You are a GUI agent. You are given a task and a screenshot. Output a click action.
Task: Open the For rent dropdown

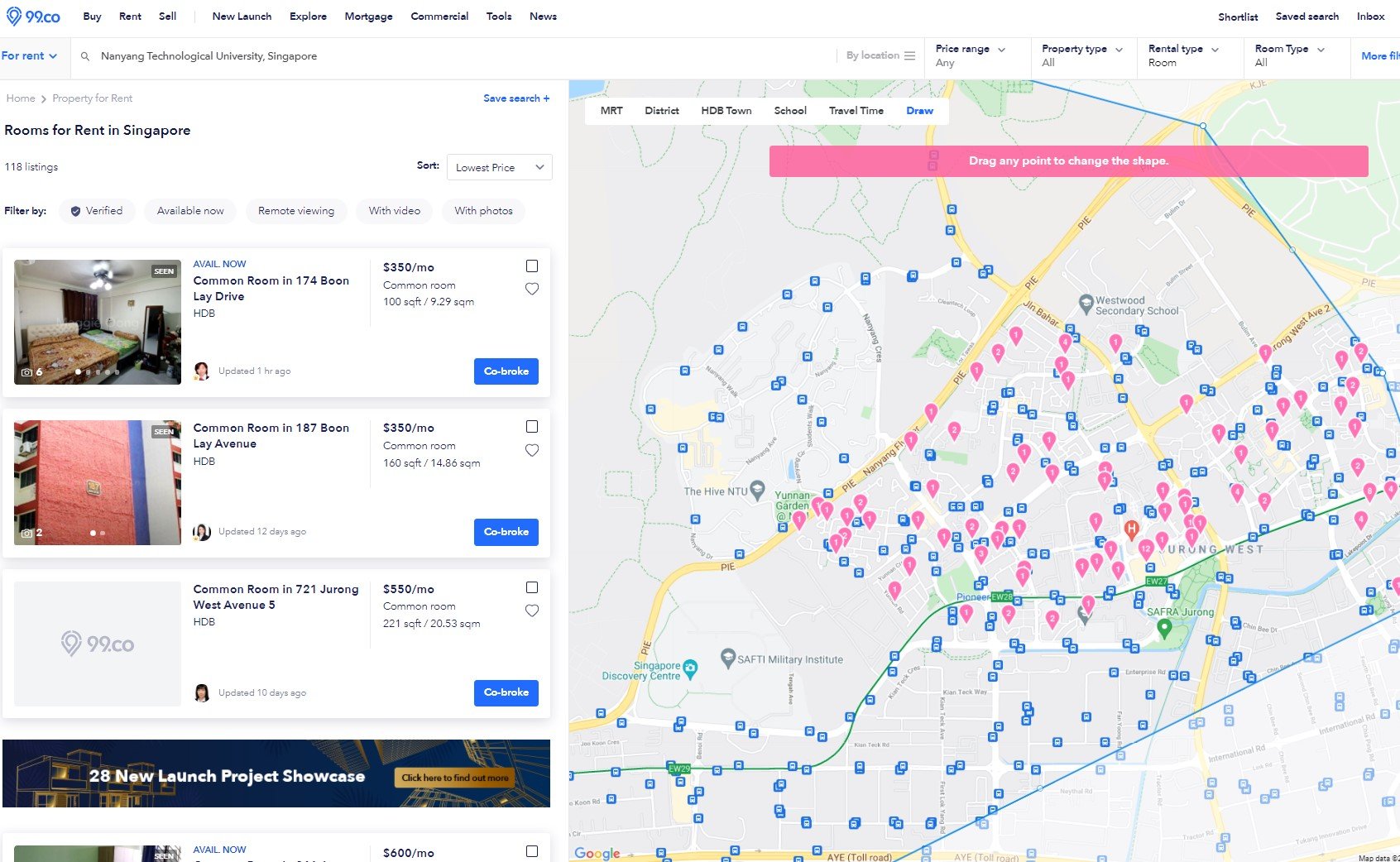pos(29,55)
